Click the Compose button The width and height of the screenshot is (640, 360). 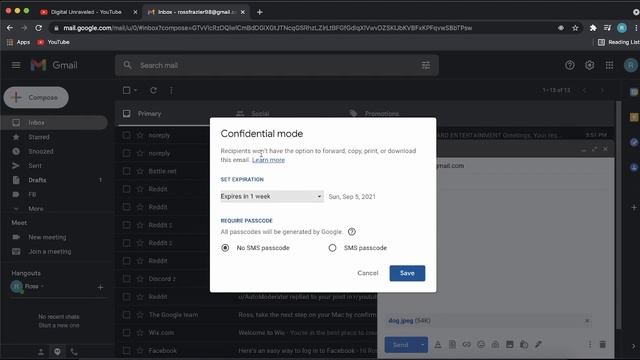(36, 98)
